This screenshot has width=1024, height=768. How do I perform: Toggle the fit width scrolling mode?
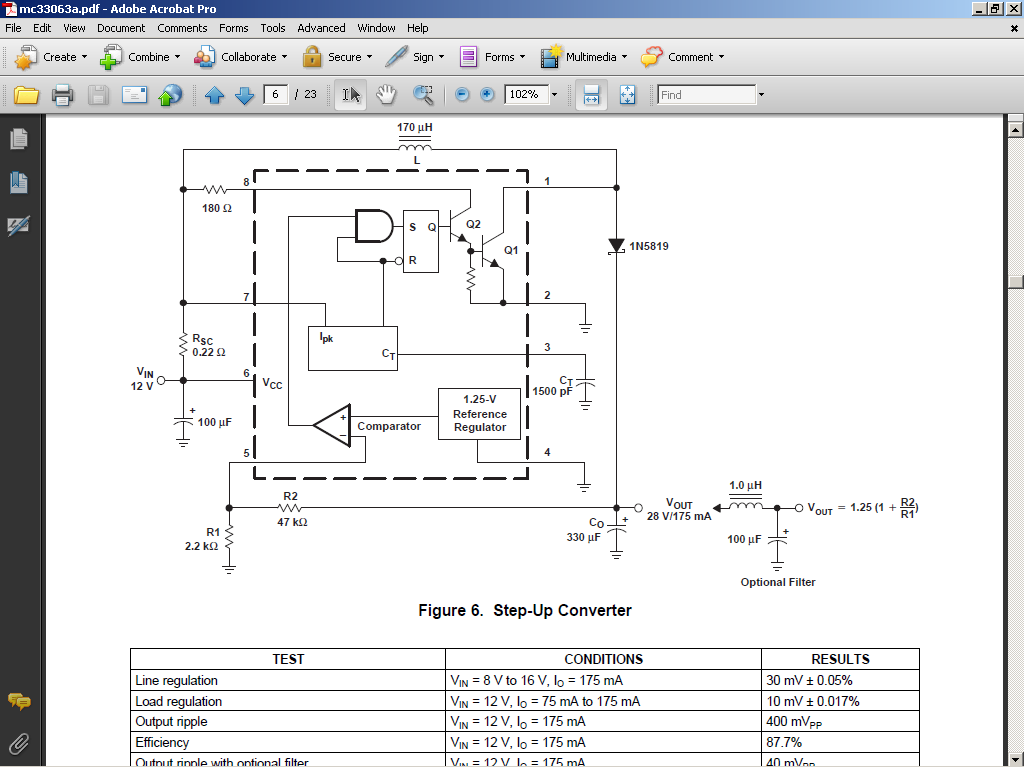[591, 95]
